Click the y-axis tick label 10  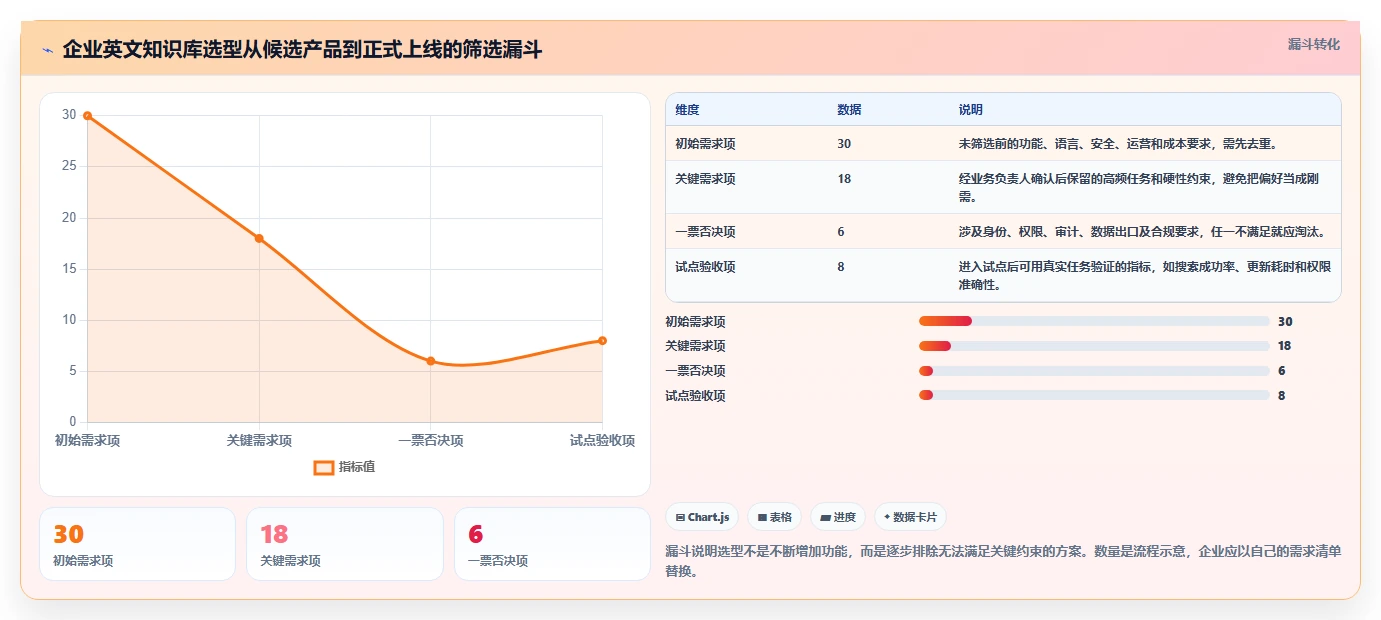pyautogui.click(x=69, y=320)
